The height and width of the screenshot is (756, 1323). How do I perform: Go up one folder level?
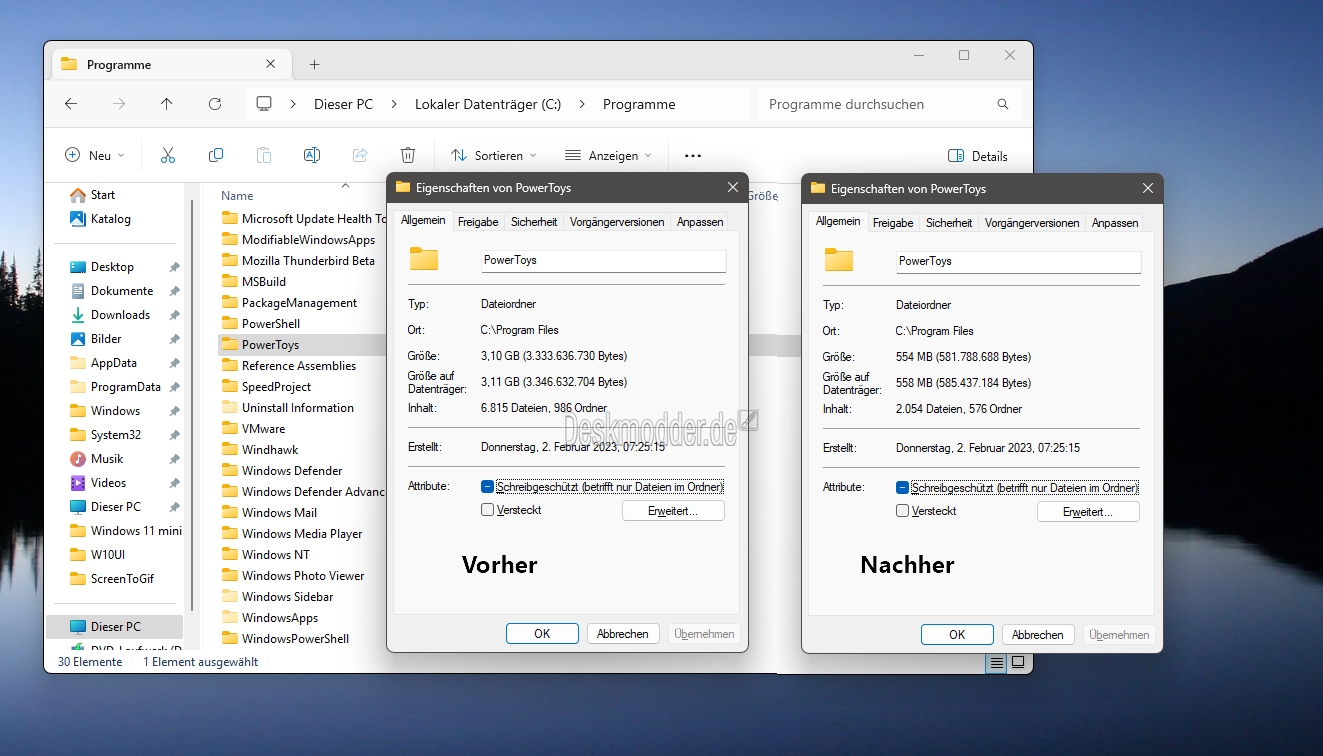tap(166, 104)
